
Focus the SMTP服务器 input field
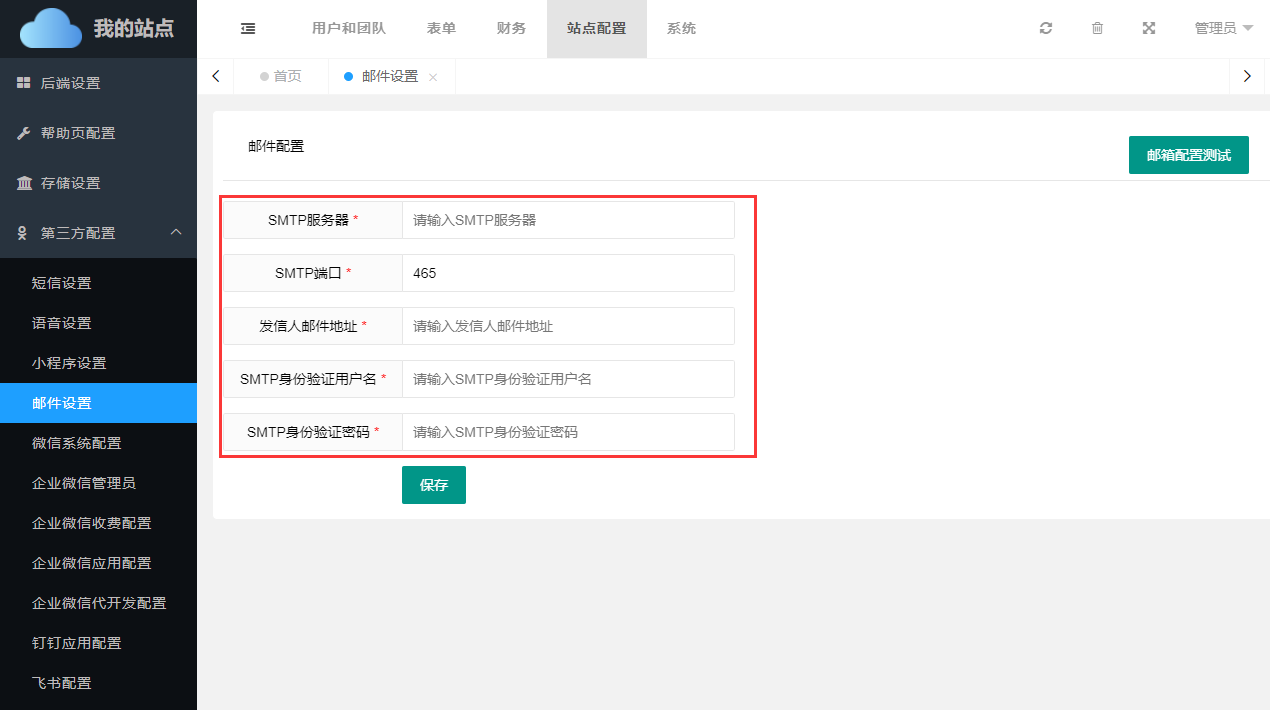pyautogui.click(x=567, y=220)
